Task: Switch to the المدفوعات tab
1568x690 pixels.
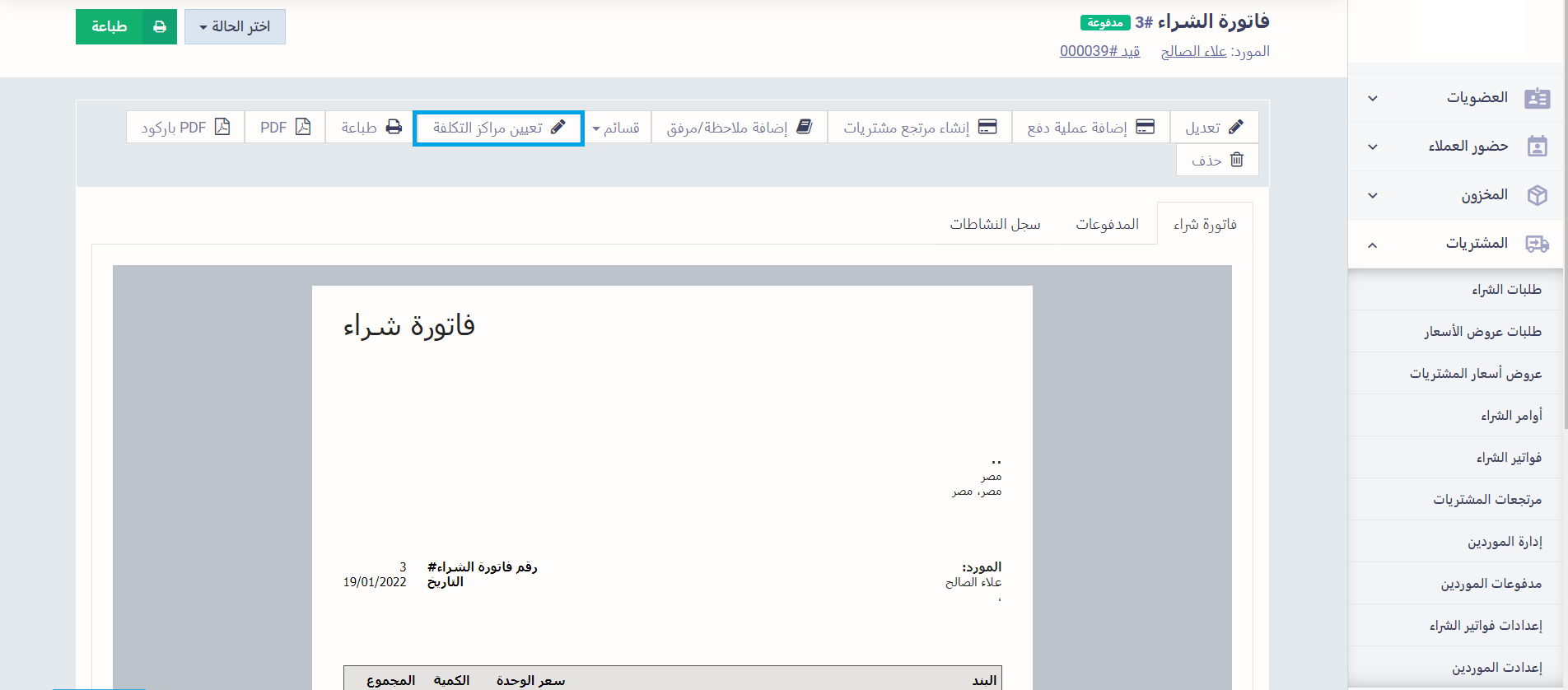Action: coord(1107,224)
